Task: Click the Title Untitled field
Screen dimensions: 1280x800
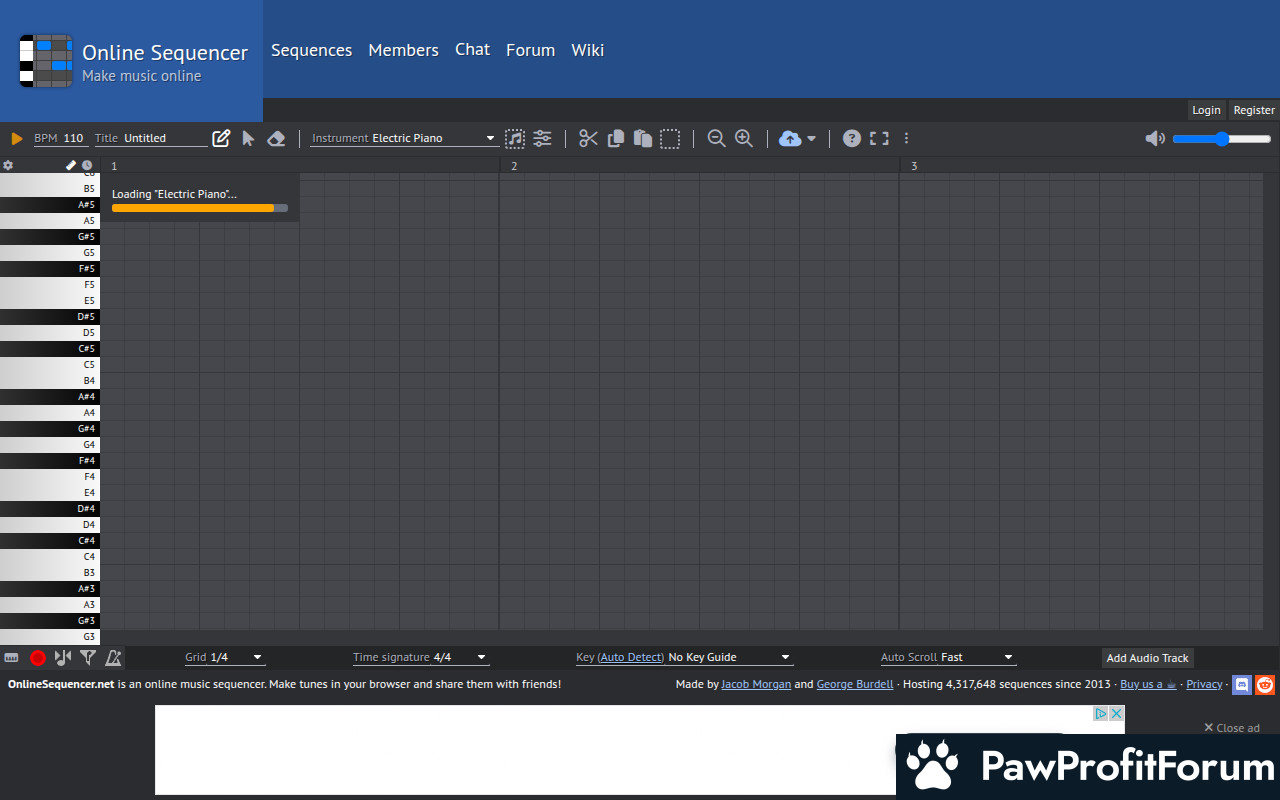Action: click(x=150, y=138)
